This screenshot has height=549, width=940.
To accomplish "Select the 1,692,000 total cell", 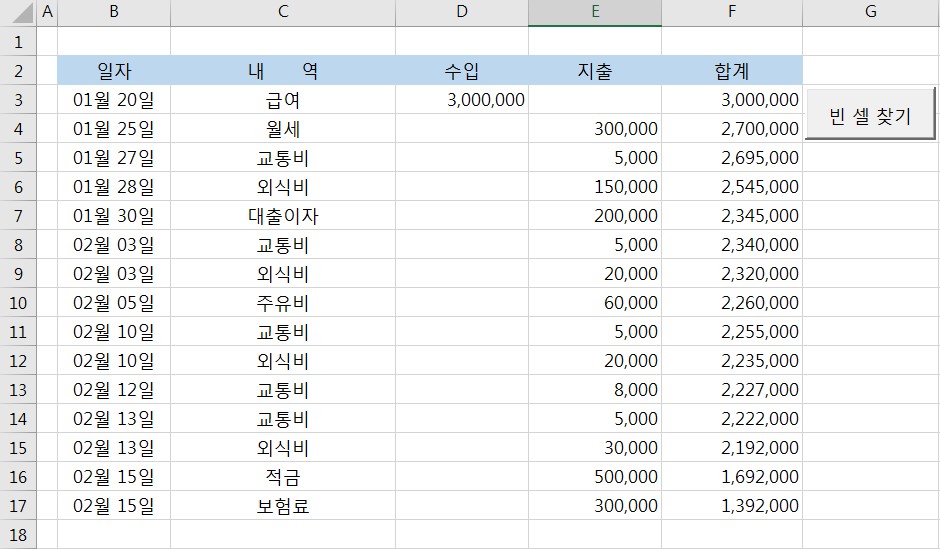I will click(732, 476).
